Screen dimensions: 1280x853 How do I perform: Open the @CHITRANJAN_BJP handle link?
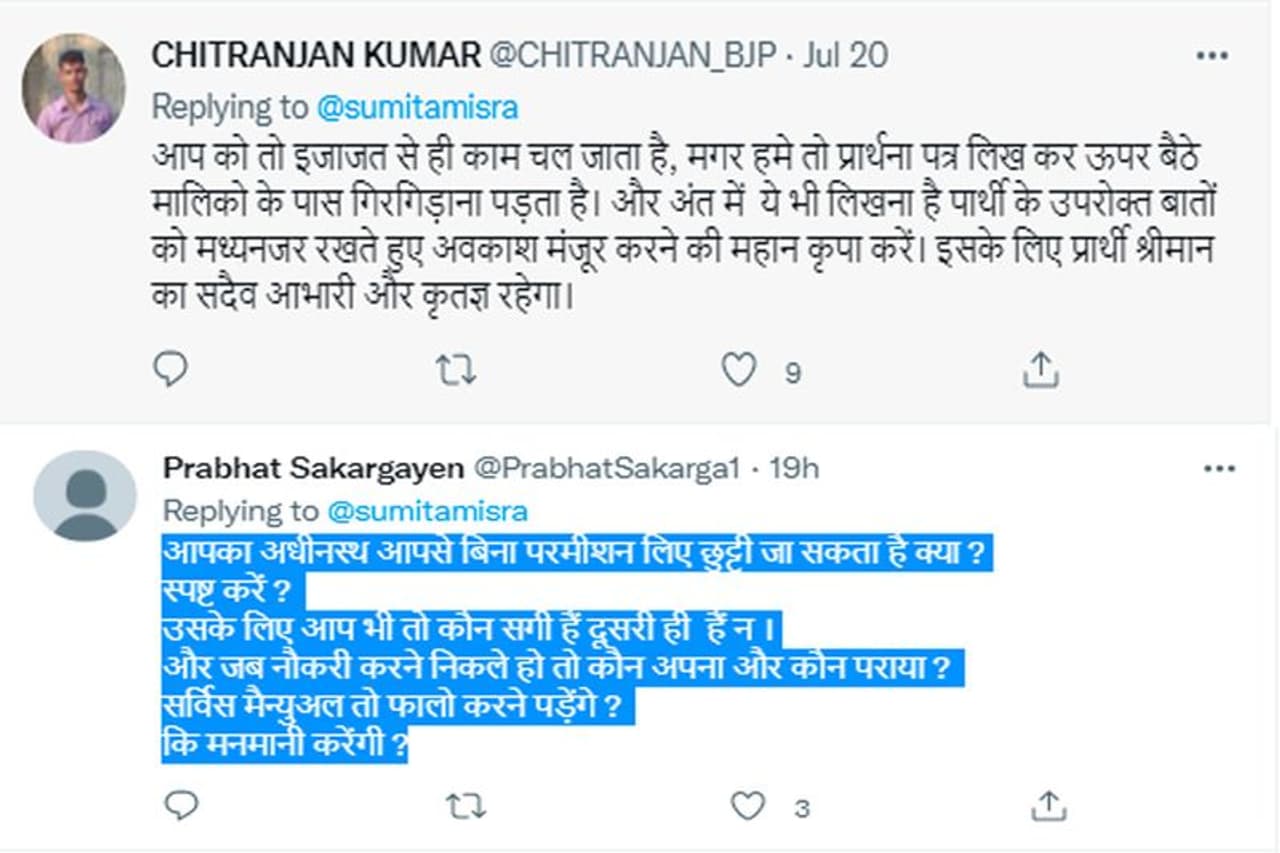pos(632,56)
